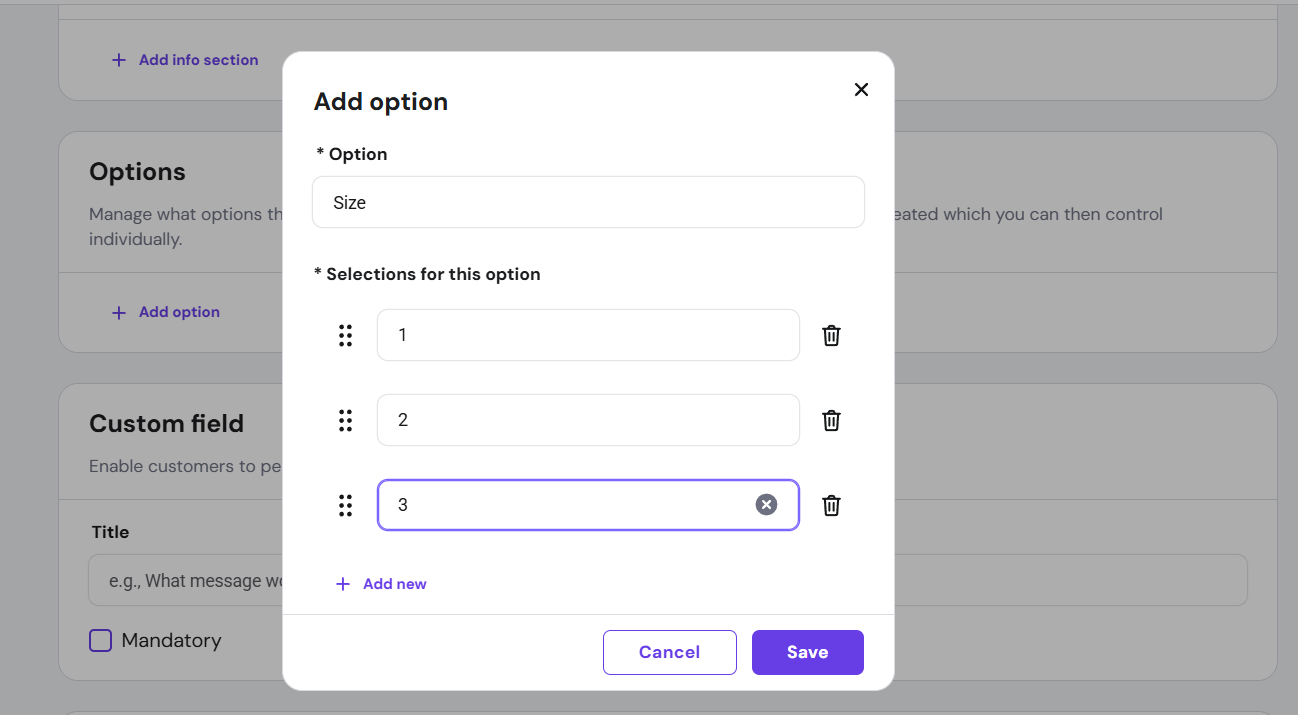The image size is (1298, 715).
Task: Click the drag handle beside selection "1"
Action: [345, 335]
